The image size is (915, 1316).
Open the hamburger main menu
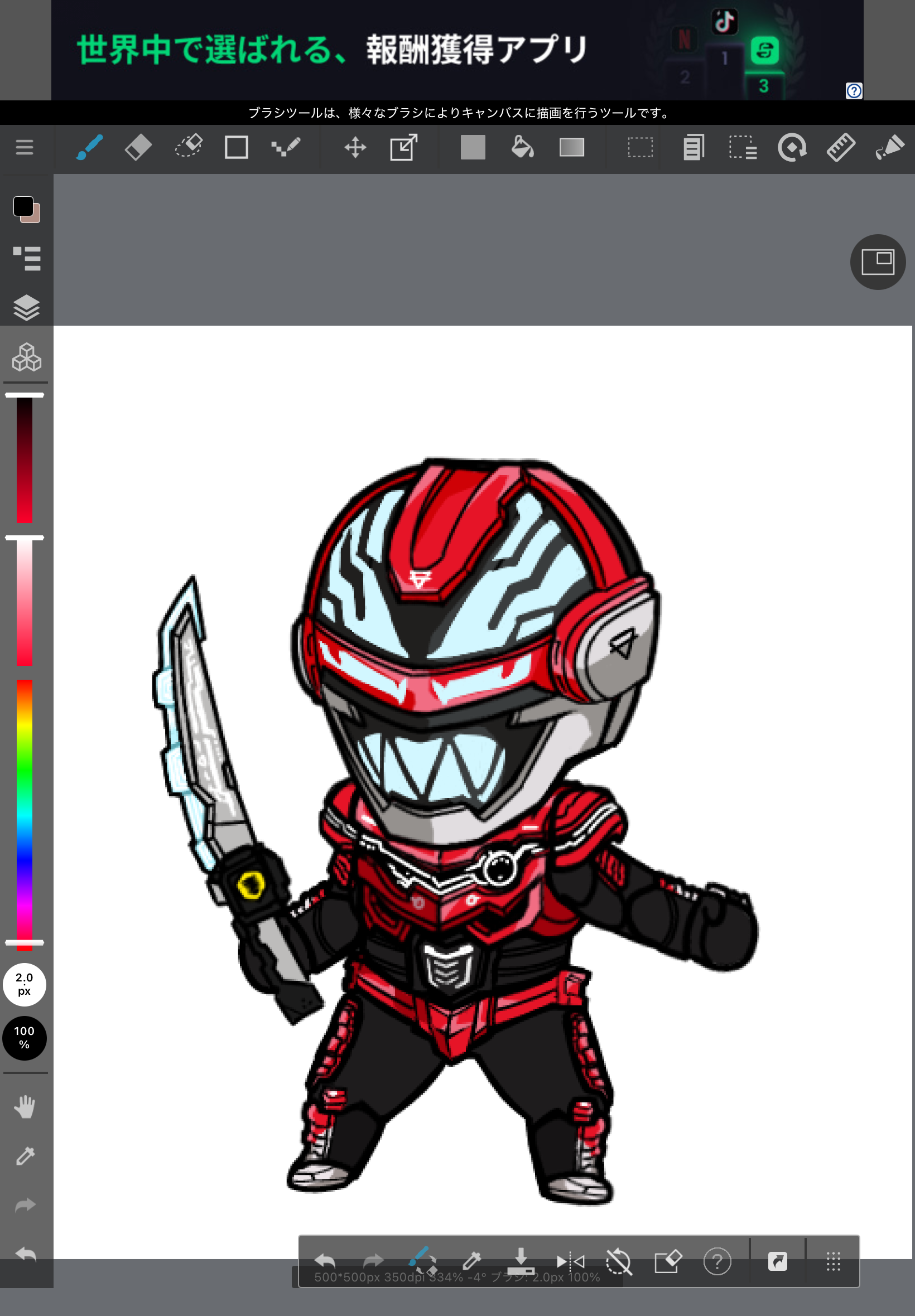(x=24, y=148)
